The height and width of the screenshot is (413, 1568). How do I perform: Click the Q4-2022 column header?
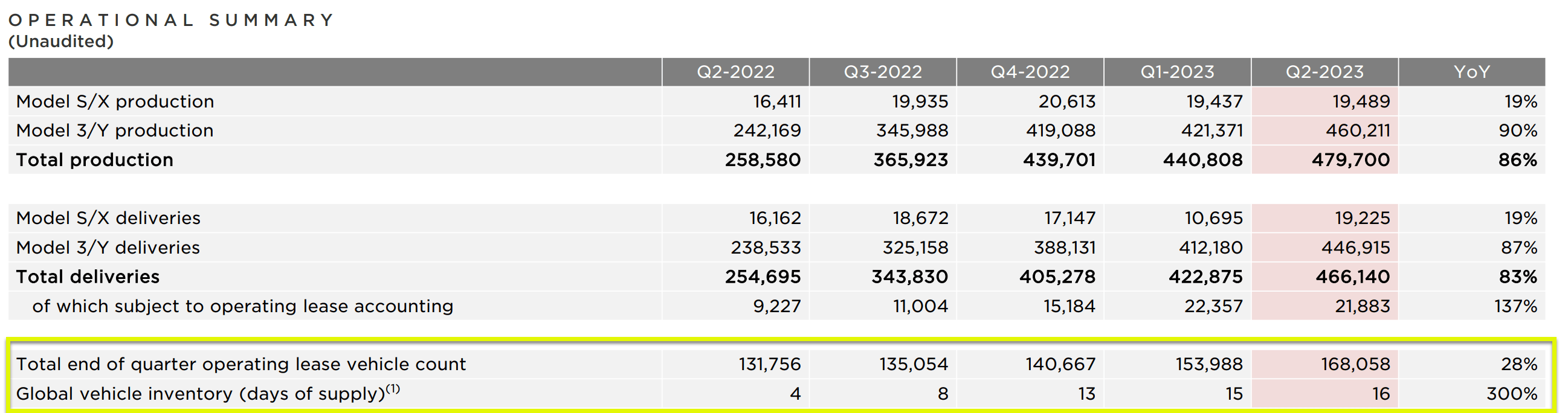[1030, 72]
